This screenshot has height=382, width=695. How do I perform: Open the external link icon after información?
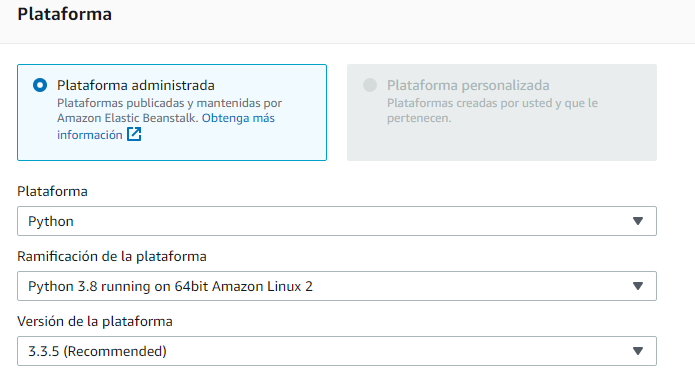click(134, 134)
